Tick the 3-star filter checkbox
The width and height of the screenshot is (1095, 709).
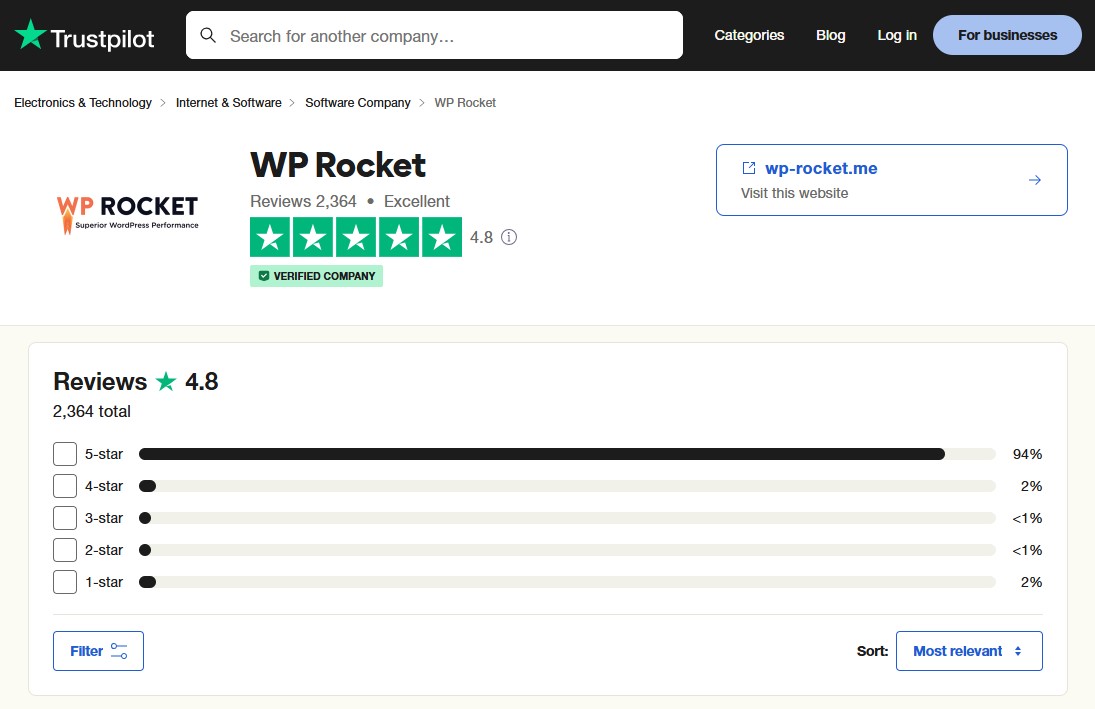[x=65, y=518]
